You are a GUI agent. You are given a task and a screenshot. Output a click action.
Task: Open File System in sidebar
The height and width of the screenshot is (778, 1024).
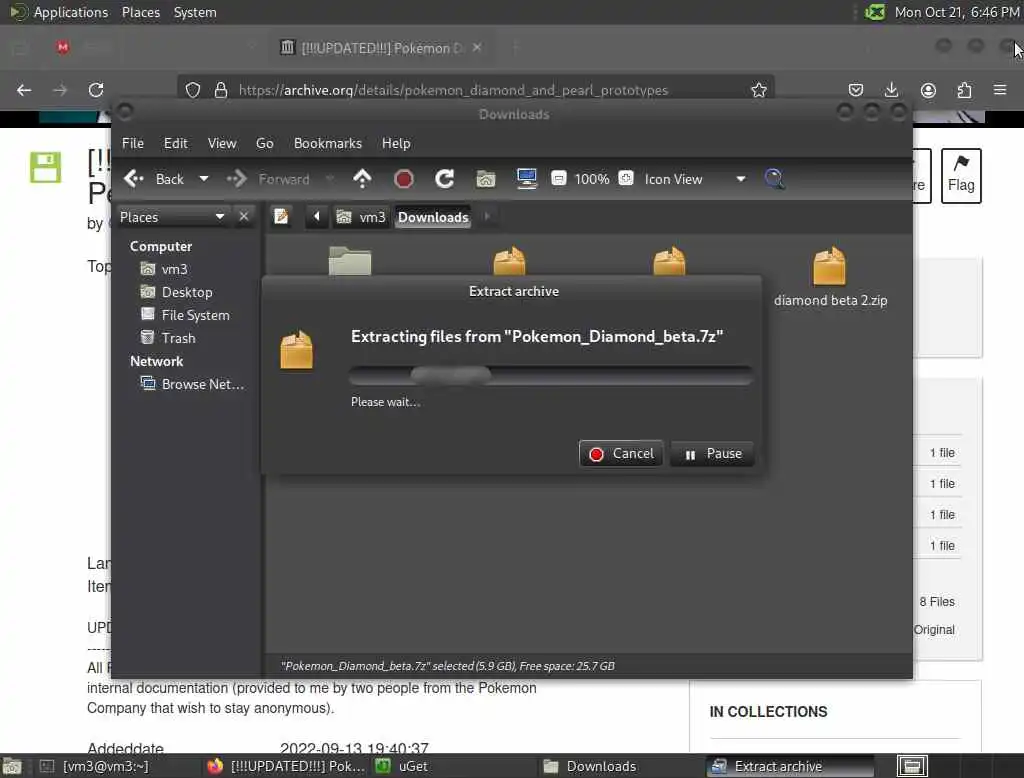point(185,315)
